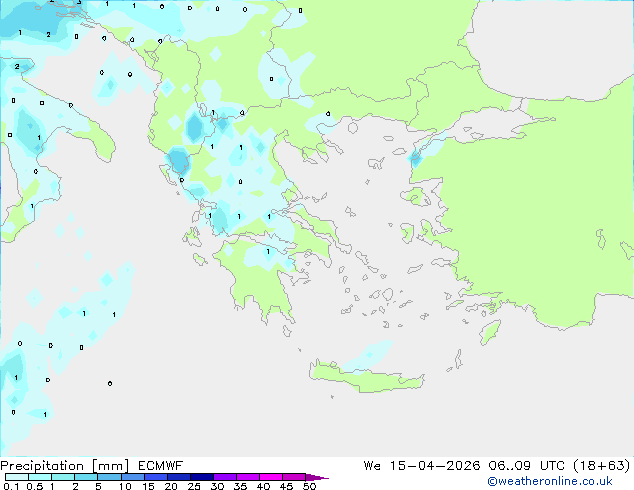The height and width of the screenshot is (490, 634).
Task: Choose the 10–15 mm blue legend swatch
Action: 132,477
